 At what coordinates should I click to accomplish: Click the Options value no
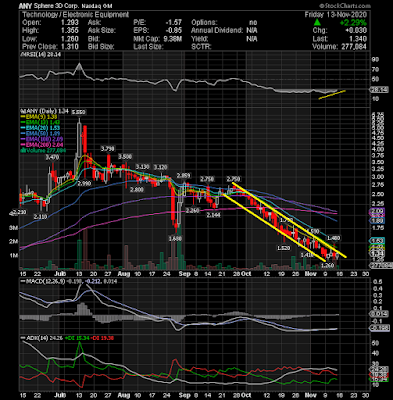253,23
